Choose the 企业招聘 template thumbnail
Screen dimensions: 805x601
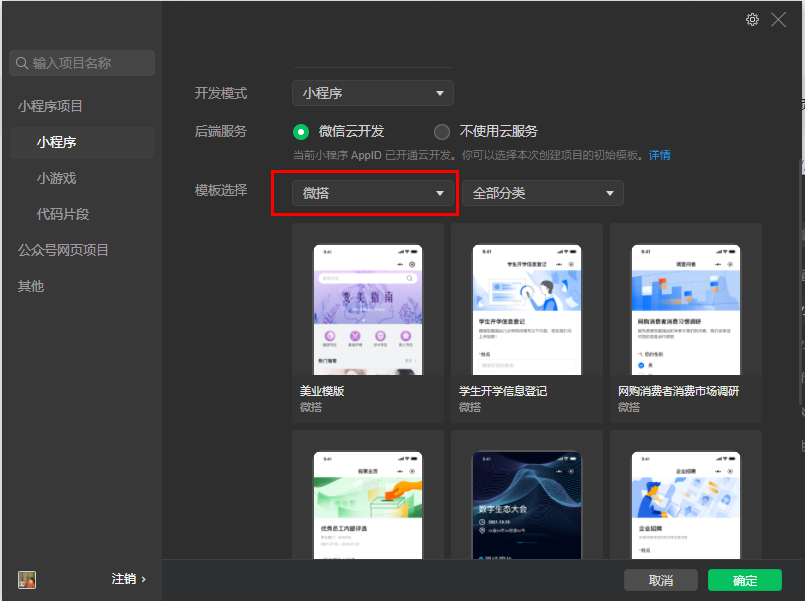686,505
